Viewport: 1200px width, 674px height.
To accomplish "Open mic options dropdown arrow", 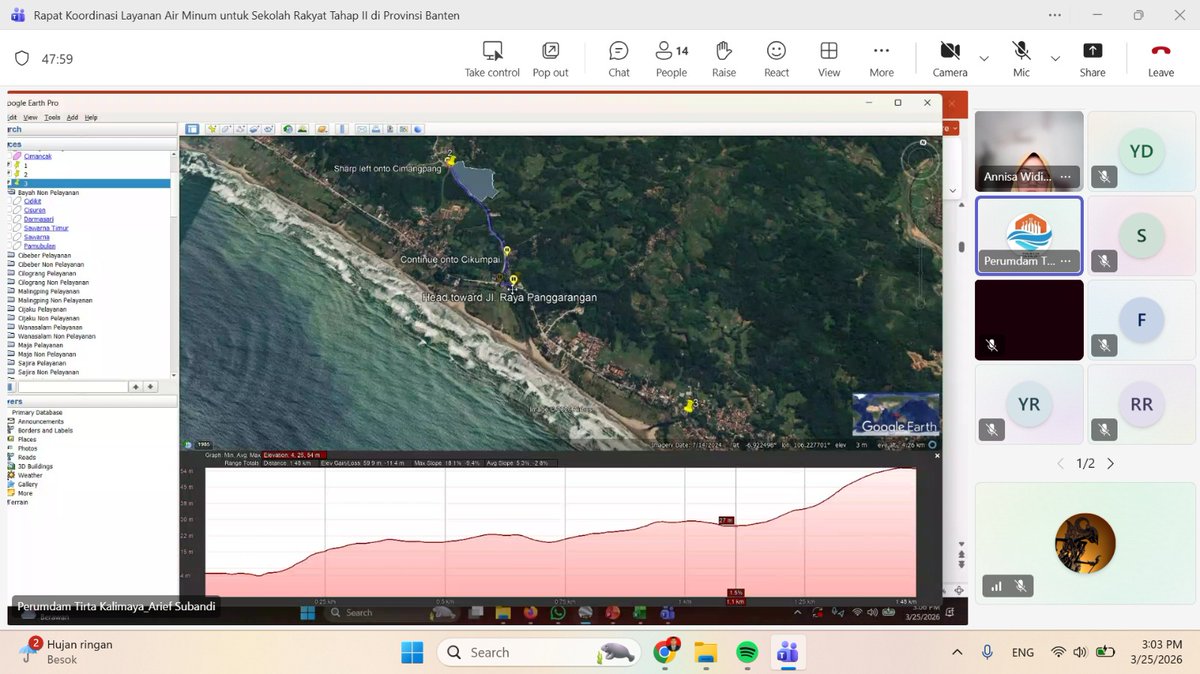I will pos(1055,59).
